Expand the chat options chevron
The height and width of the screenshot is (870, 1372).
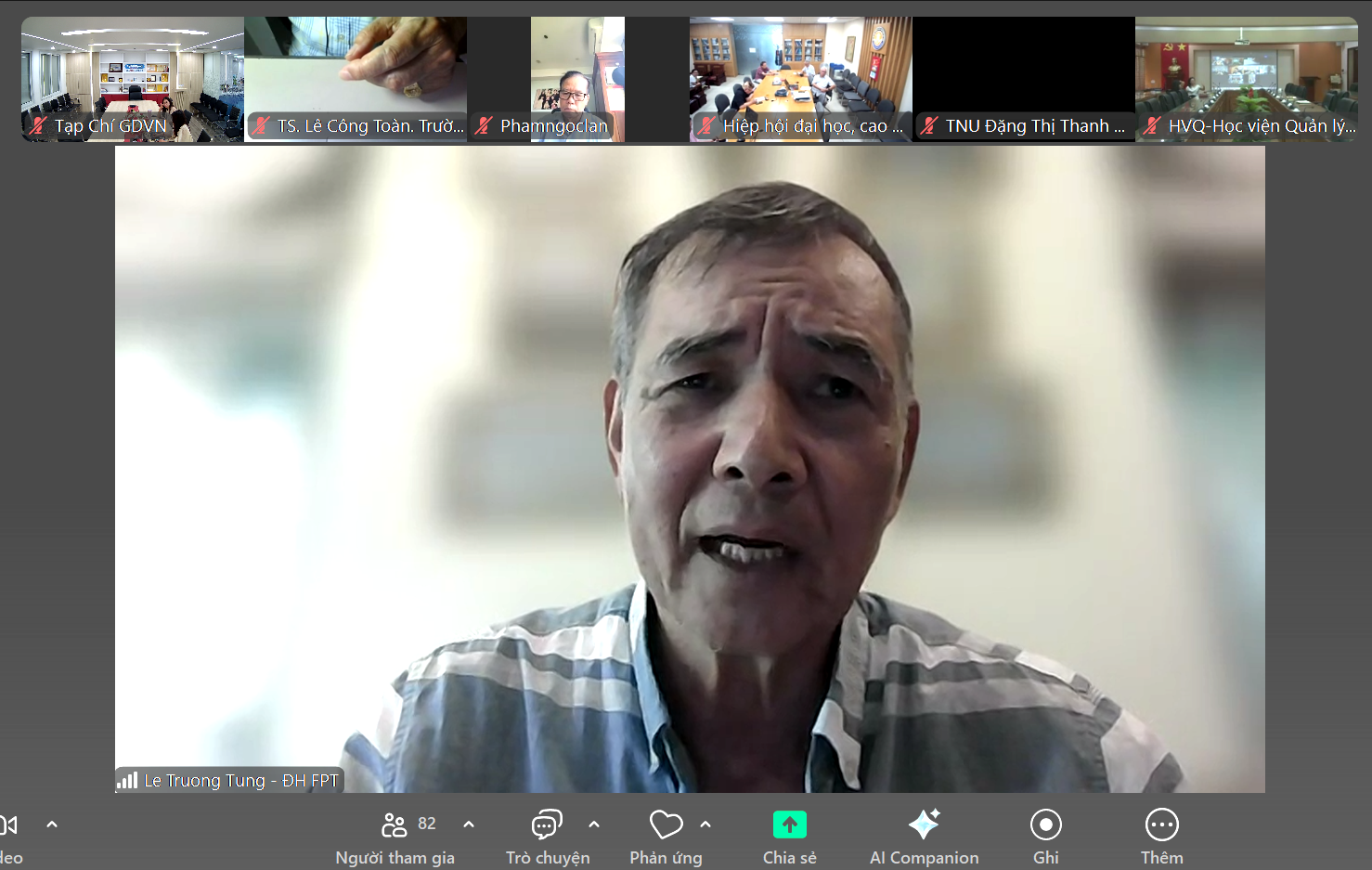tap(594, 825)
